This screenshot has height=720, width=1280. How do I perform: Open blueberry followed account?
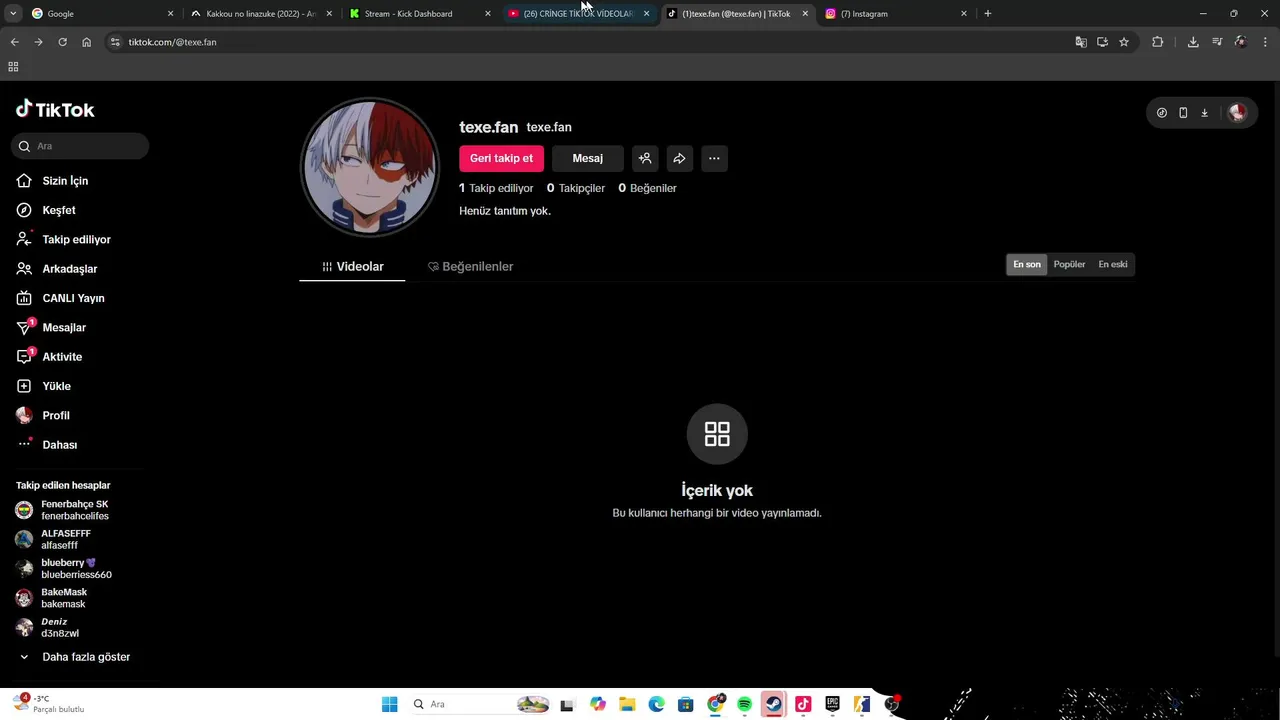tap(76, 569)
